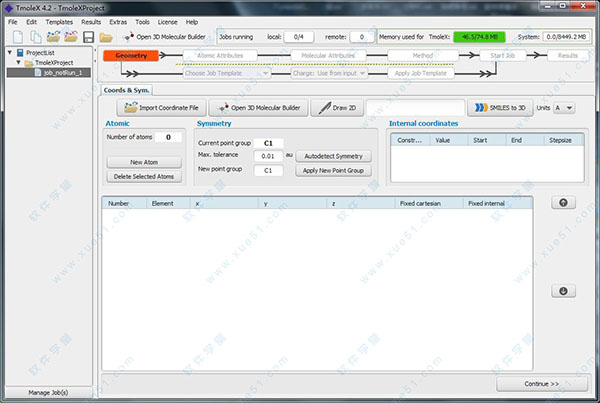Open the Help menu

click(192, 22)
